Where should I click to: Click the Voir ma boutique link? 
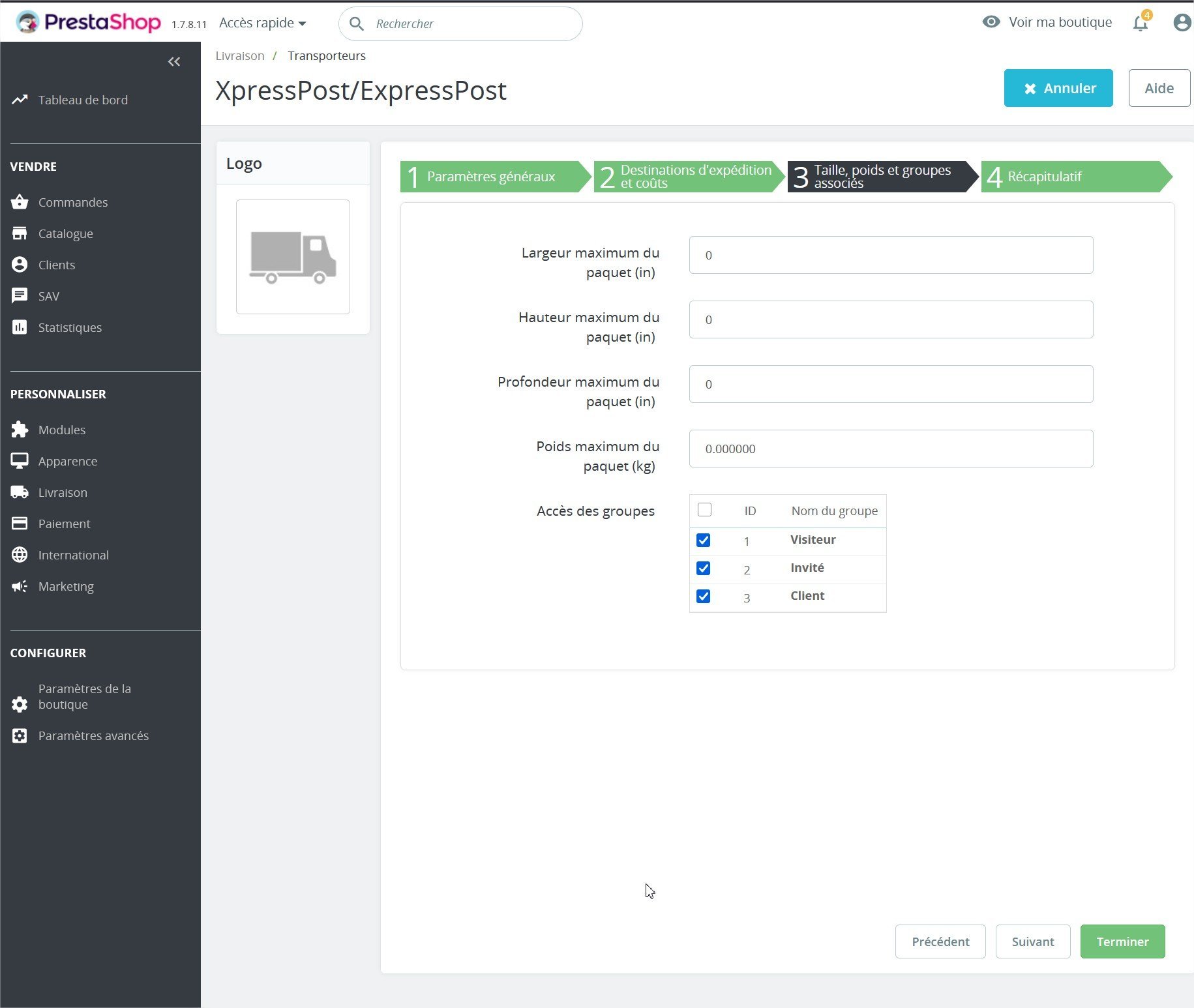click(x=1060, y=22)
